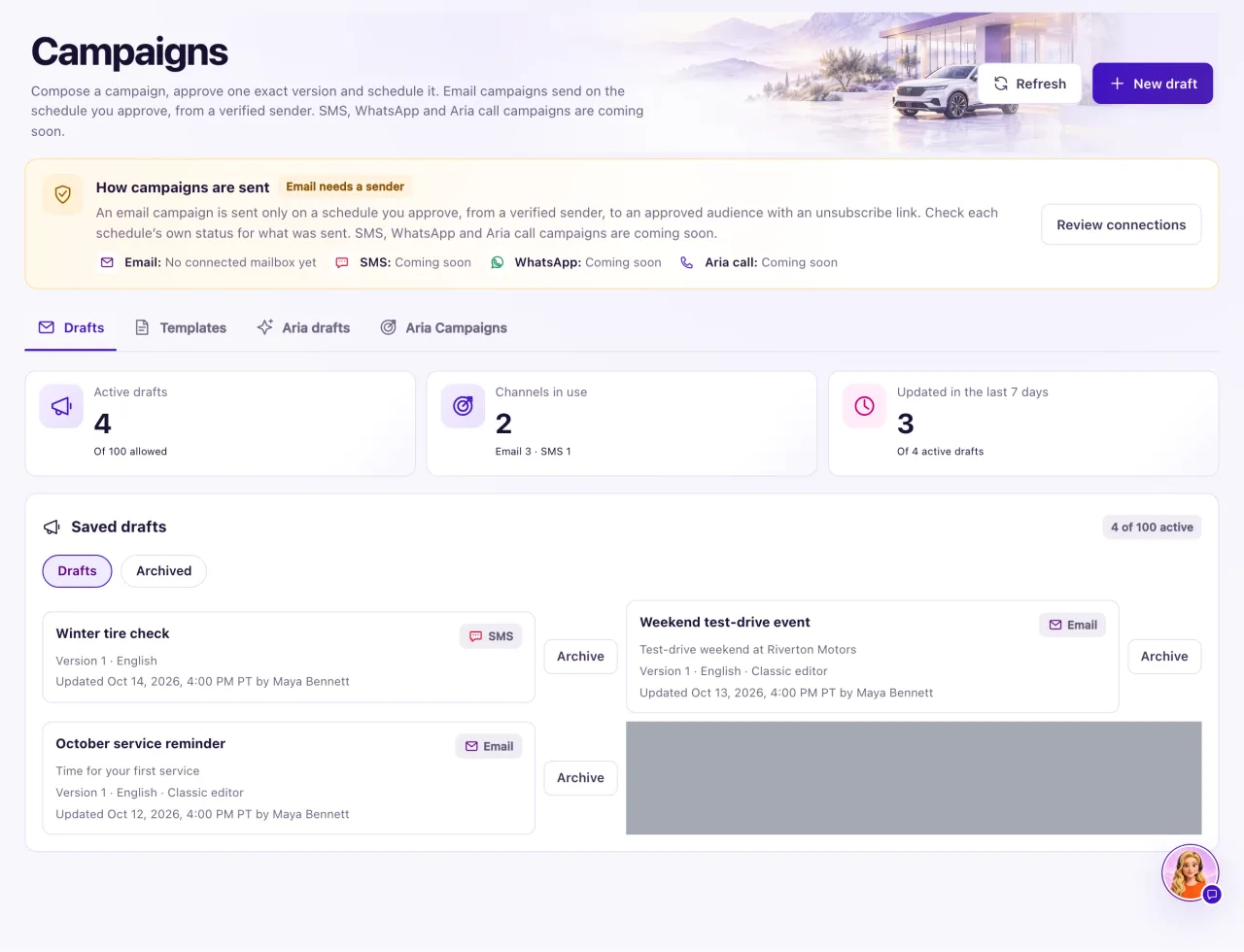
Task: Open the Aria drafts tab
Action: coord(303,327)
